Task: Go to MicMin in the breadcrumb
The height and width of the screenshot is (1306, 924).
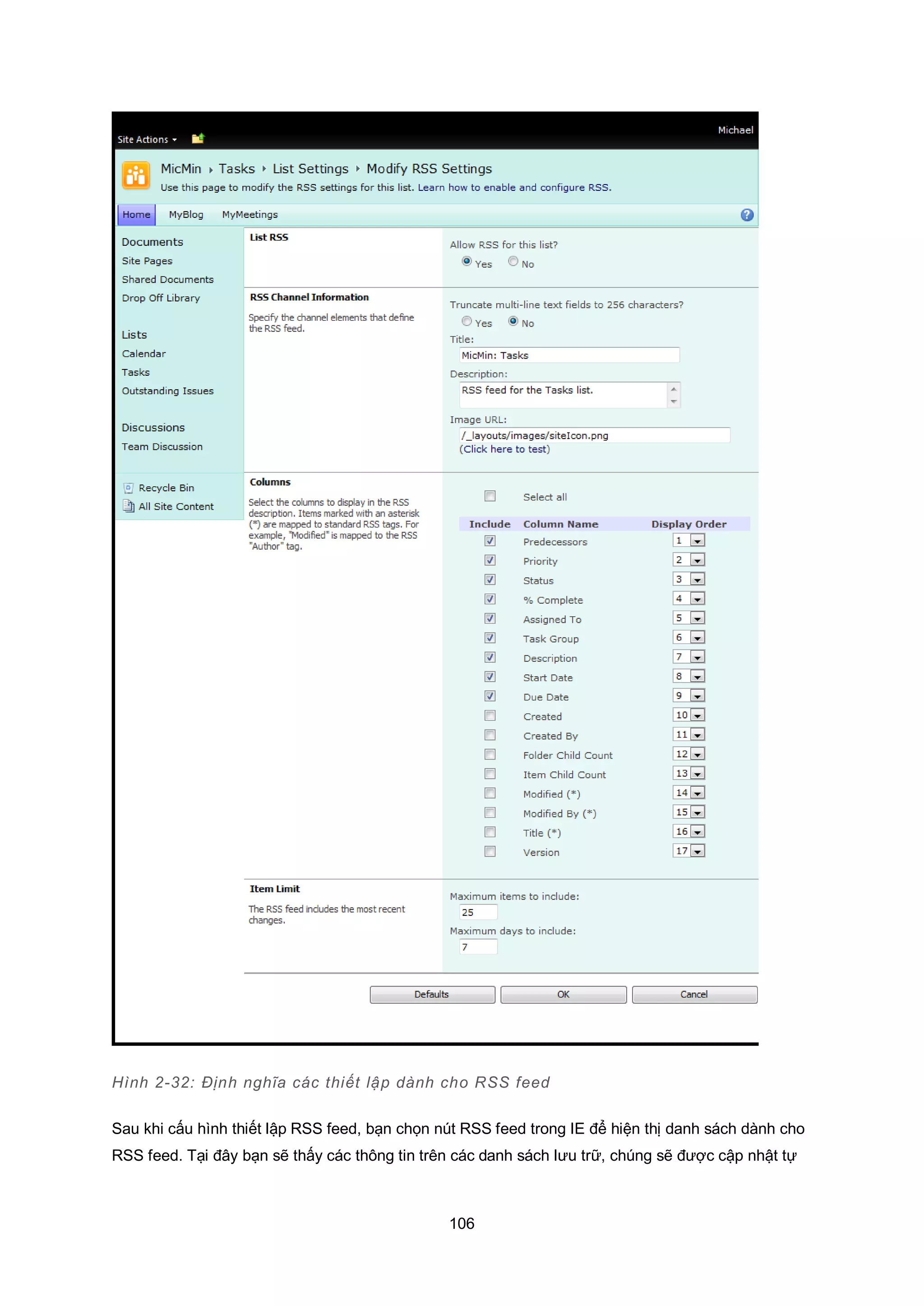Action: (x=181, y=169)
